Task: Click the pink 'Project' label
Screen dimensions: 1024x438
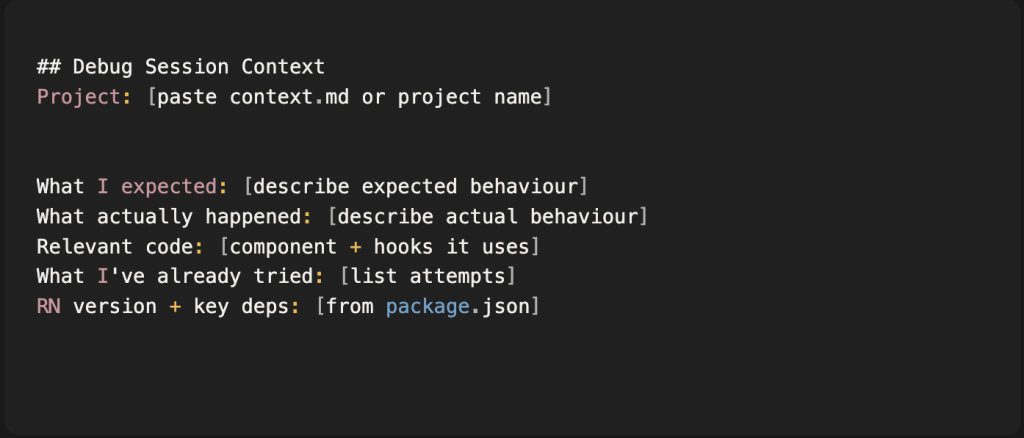Action: point(78,98)
